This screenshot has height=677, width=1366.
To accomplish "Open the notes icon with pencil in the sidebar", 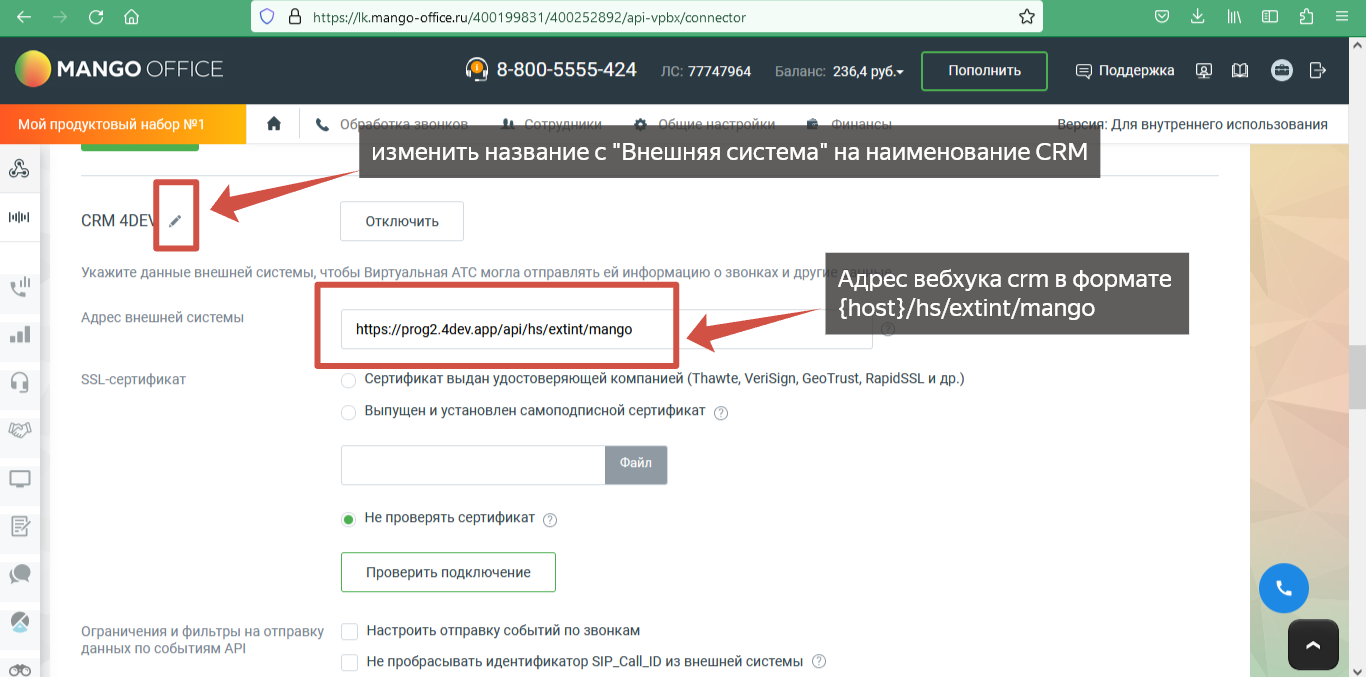I will [x=19, y=526].
